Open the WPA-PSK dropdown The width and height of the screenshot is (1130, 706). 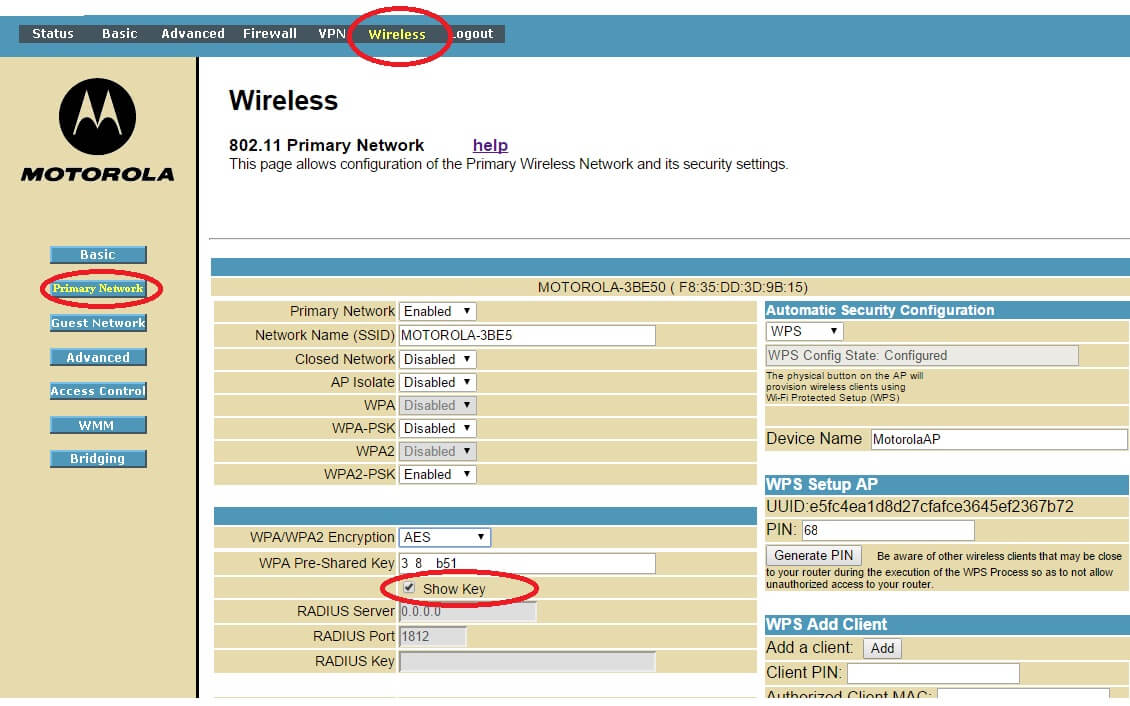(x=437, y=428)
